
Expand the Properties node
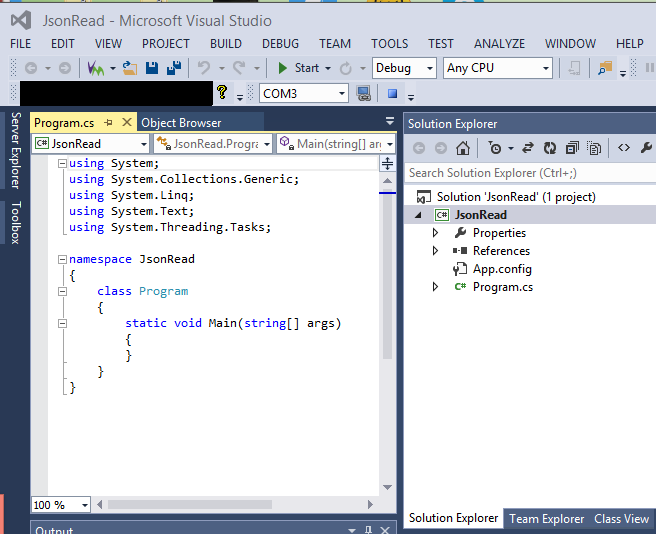point(435,233)
